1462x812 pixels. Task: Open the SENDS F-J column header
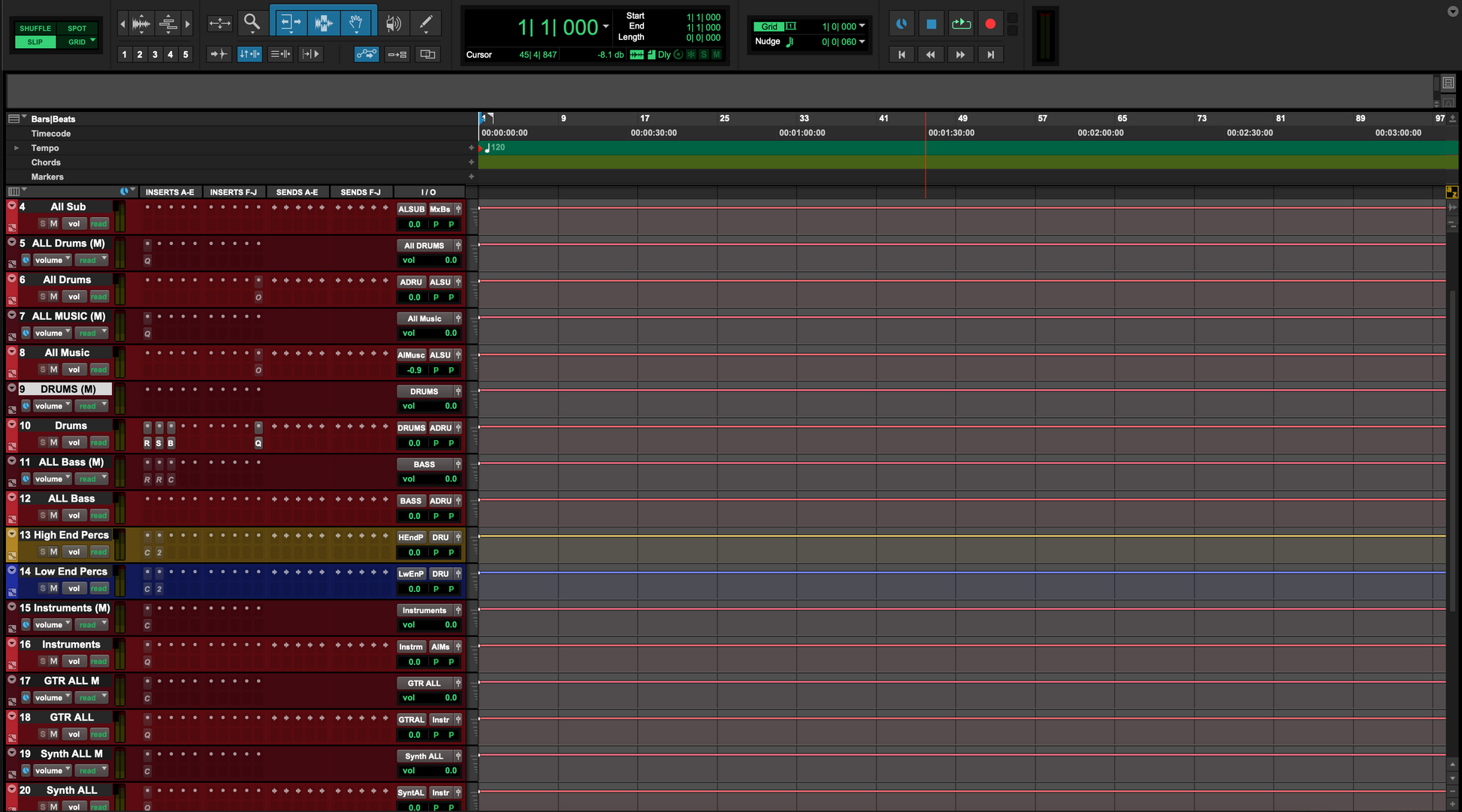360,192
